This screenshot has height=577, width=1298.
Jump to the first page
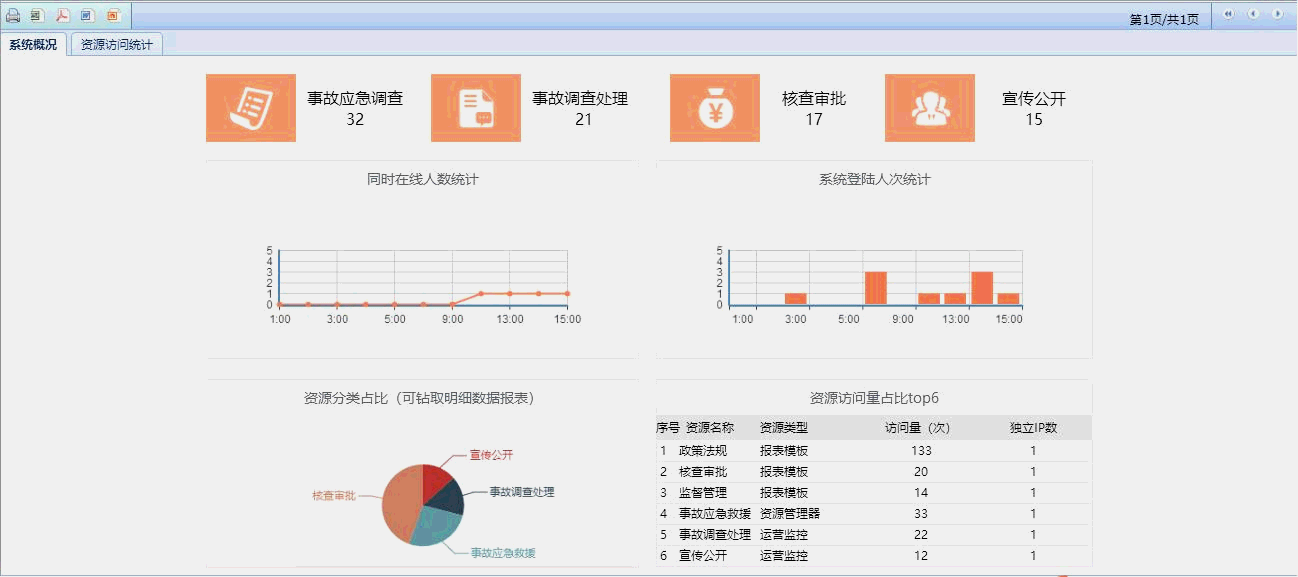[1228, 14]
